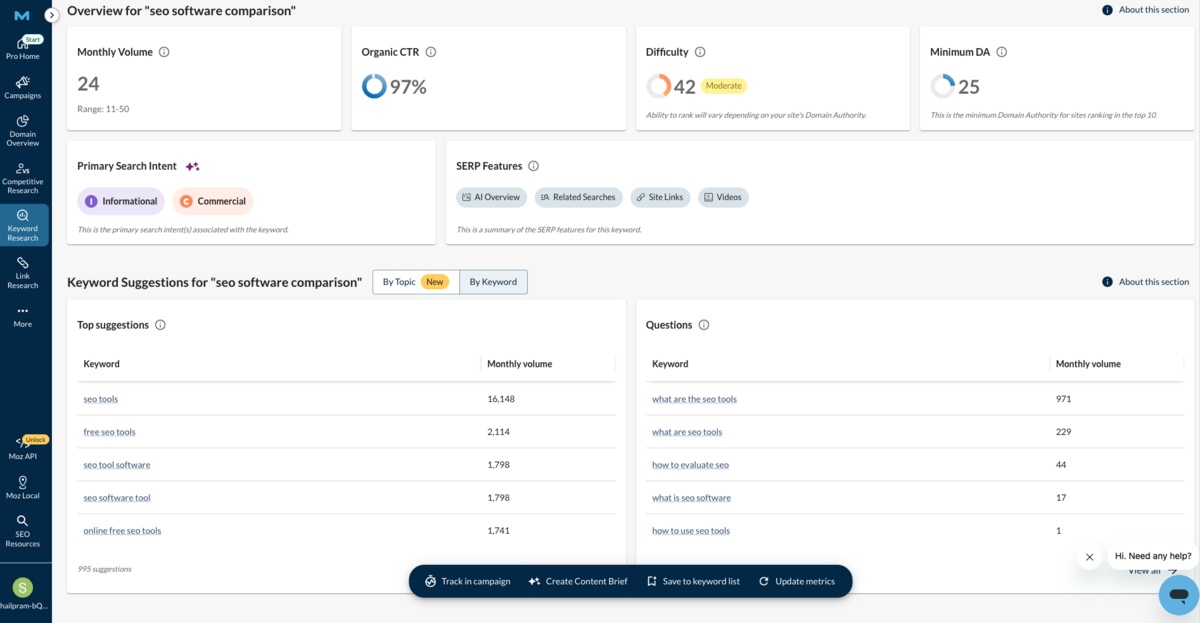Click the Commercial intent tag
Image resolution: width=1200 pixels, height=623 pixels.
pyautogui.click(x=213, y=201)
